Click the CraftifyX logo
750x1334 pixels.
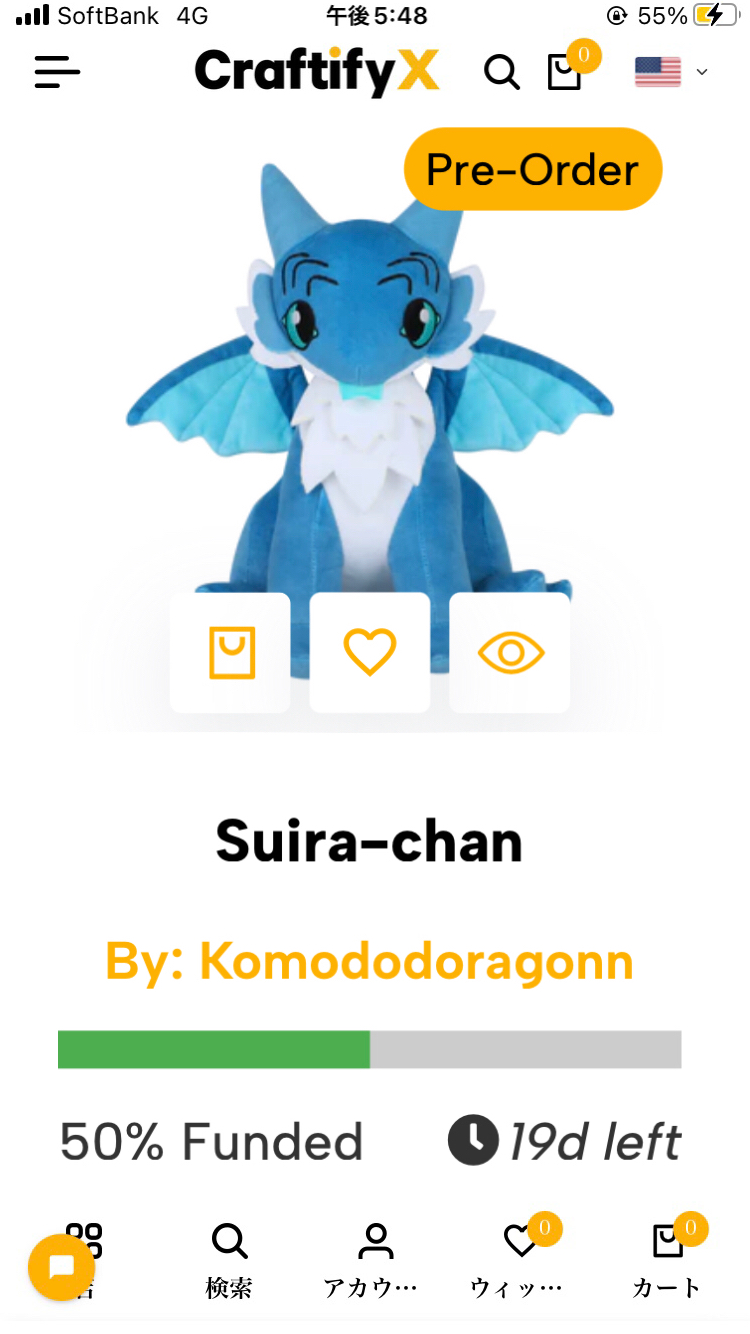pos(317,72)
